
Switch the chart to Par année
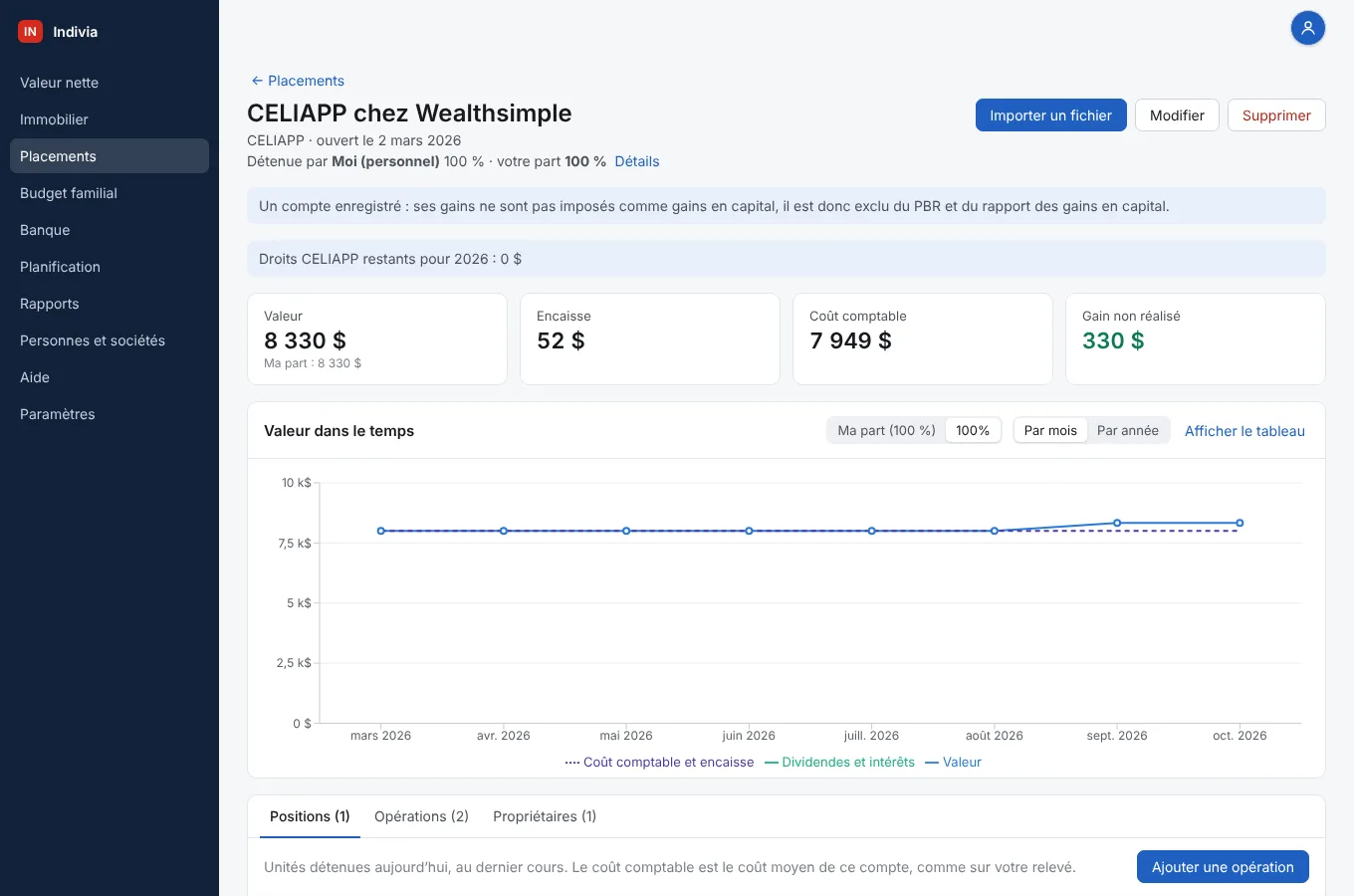pyautogui.click(x=1128, y=430)
